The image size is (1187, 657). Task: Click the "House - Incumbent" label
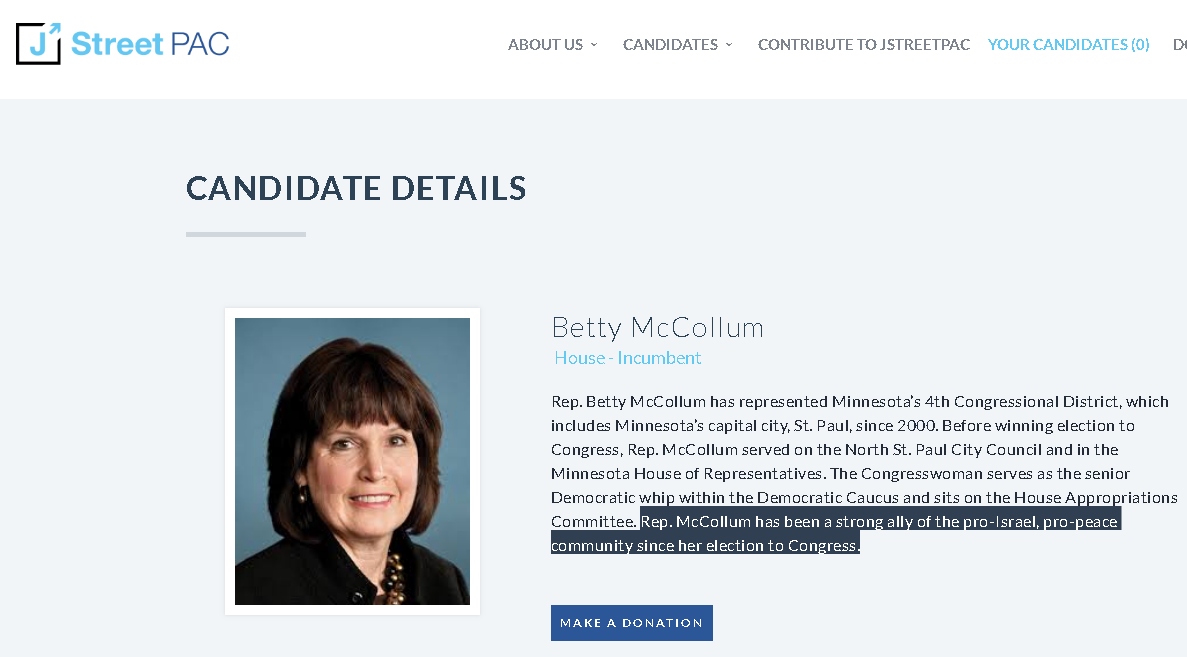click(x=628, y=358)
